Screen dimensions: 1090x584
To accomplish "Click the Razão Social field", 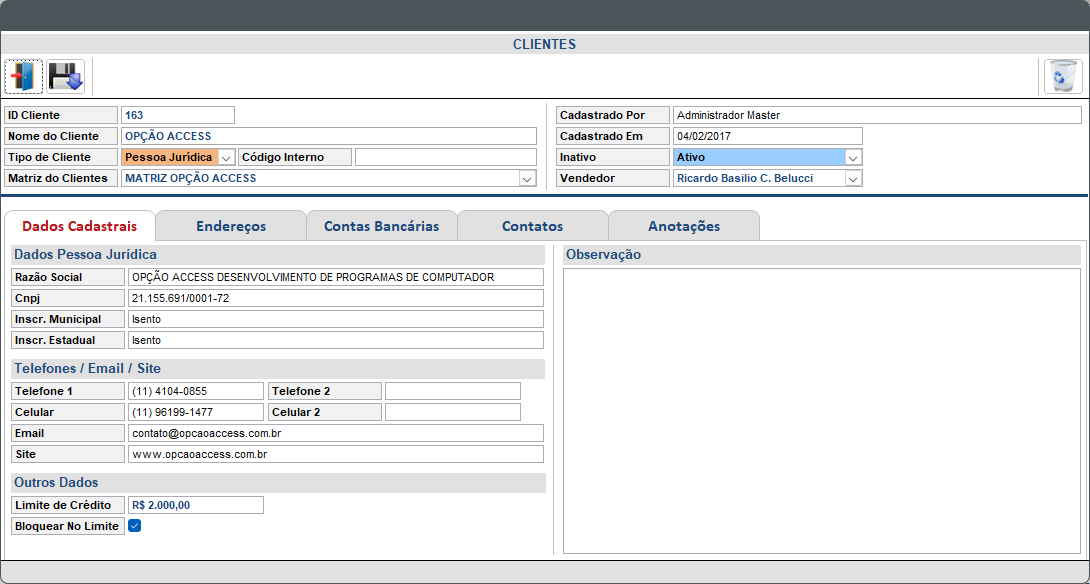I will (336, 277).
